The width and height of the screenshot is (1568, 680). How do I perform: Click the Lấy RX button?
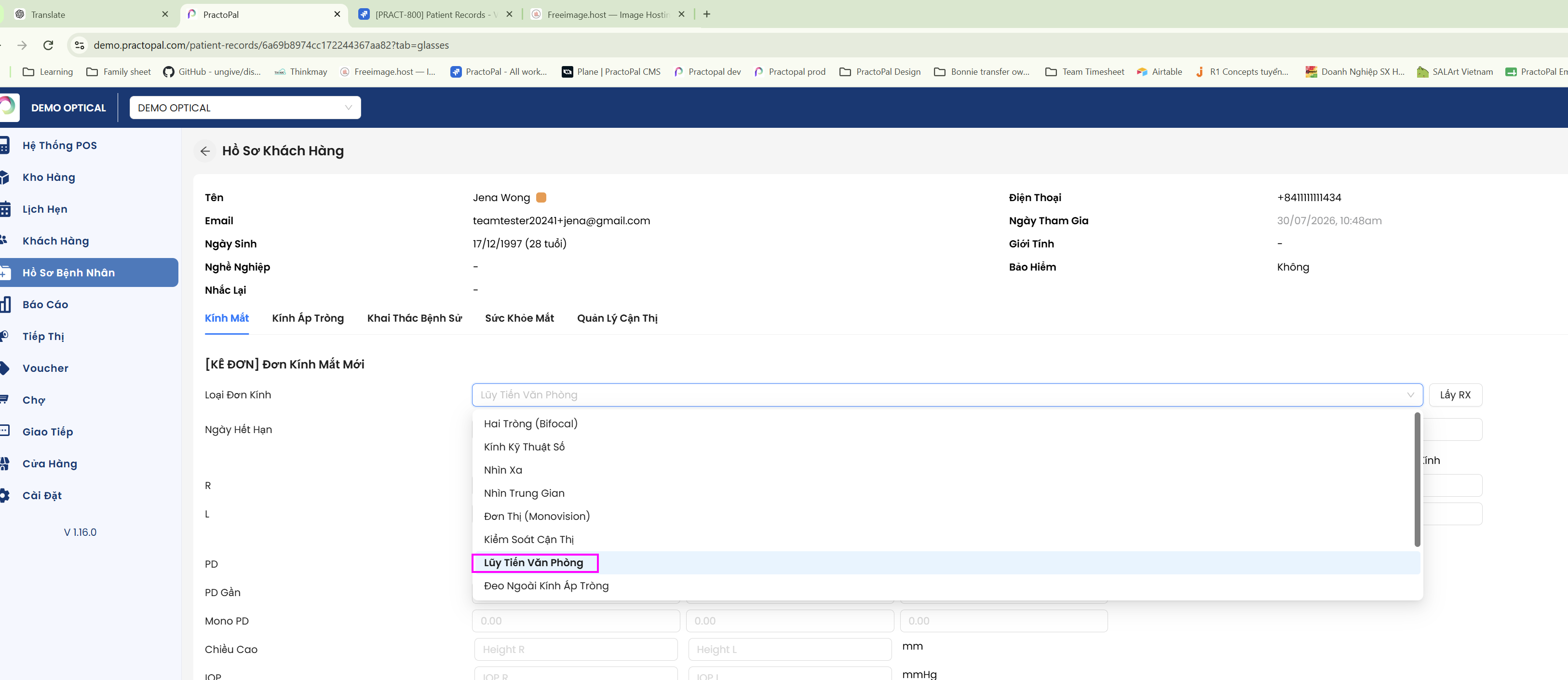[x=1455, y=395]
